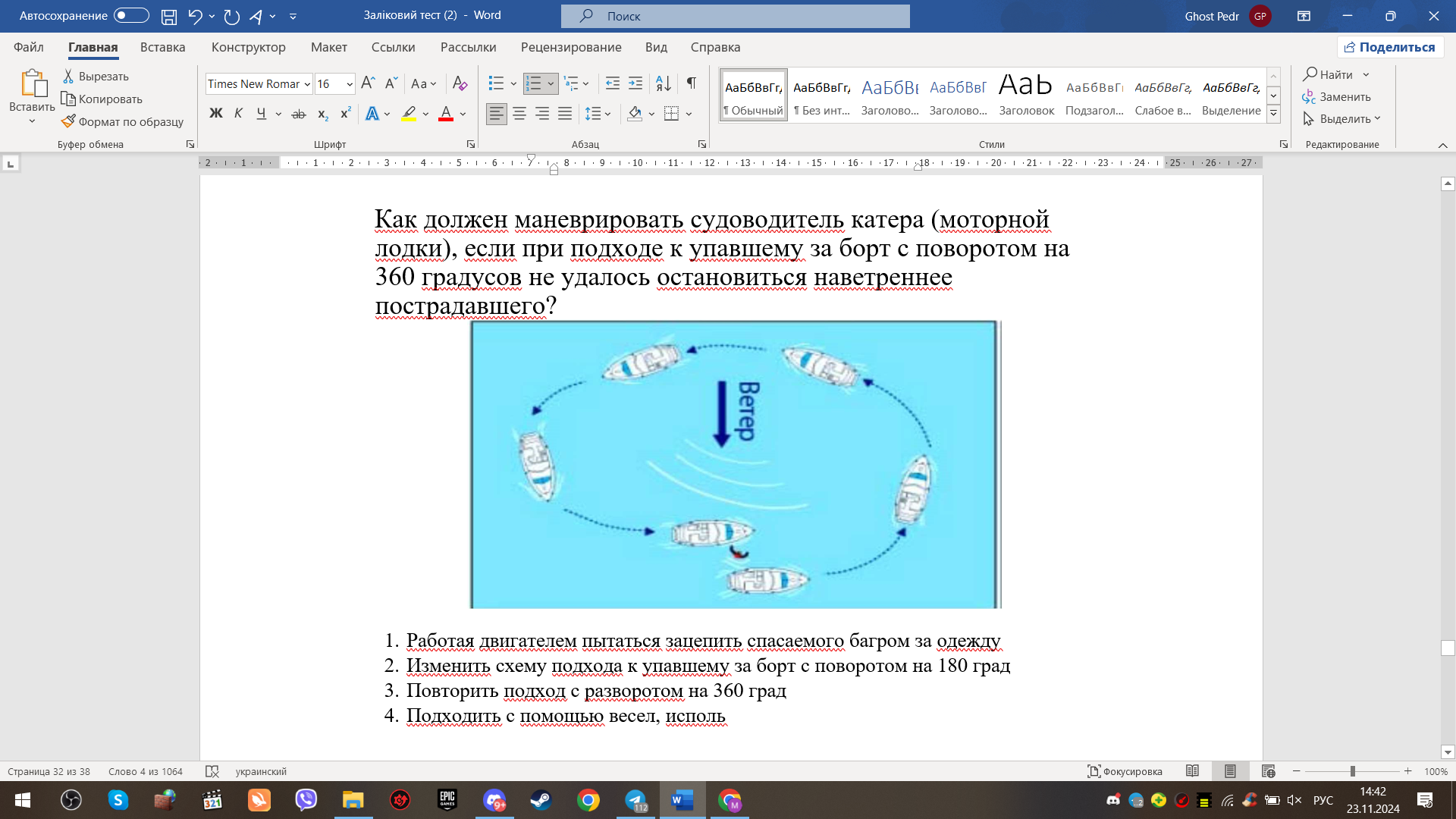
Task: Open the Файл menu
Action: tap(29, 47)
